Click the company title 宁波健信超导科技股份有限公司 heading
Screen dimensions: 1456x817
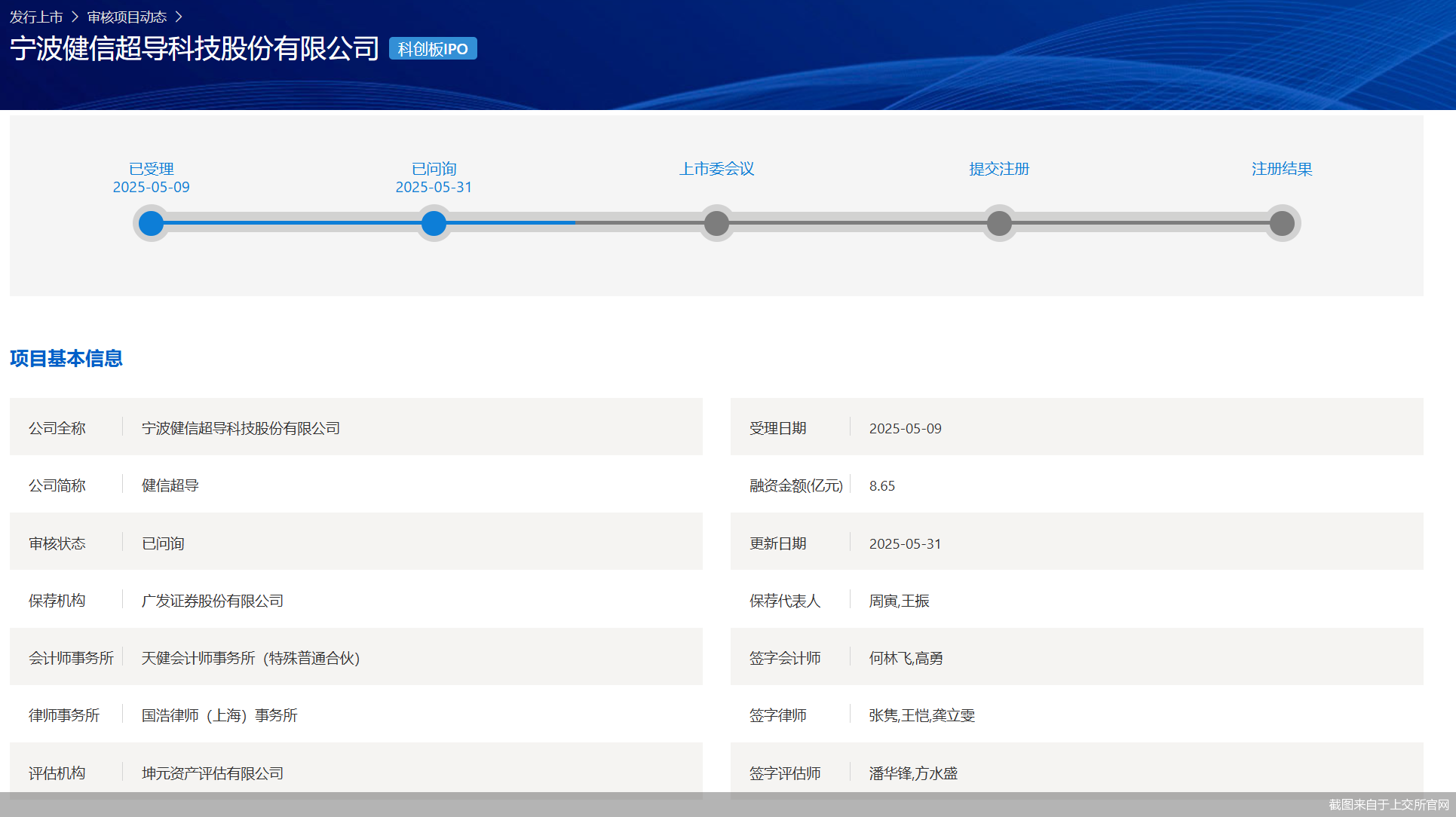(195, 49)
